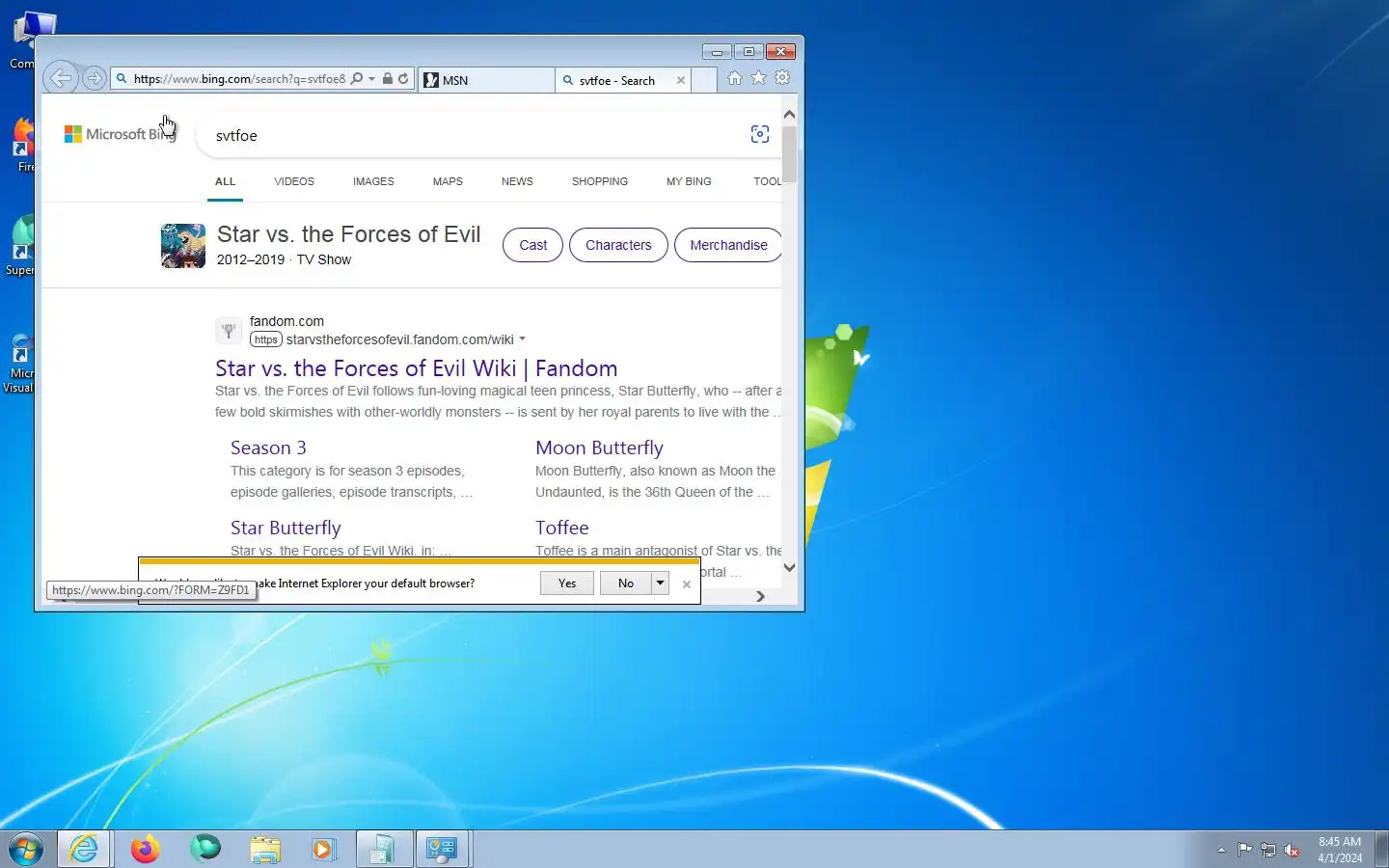Click the document app taskbar icon
Viewport: 1389px width, 868px height.
pos(383,849)
